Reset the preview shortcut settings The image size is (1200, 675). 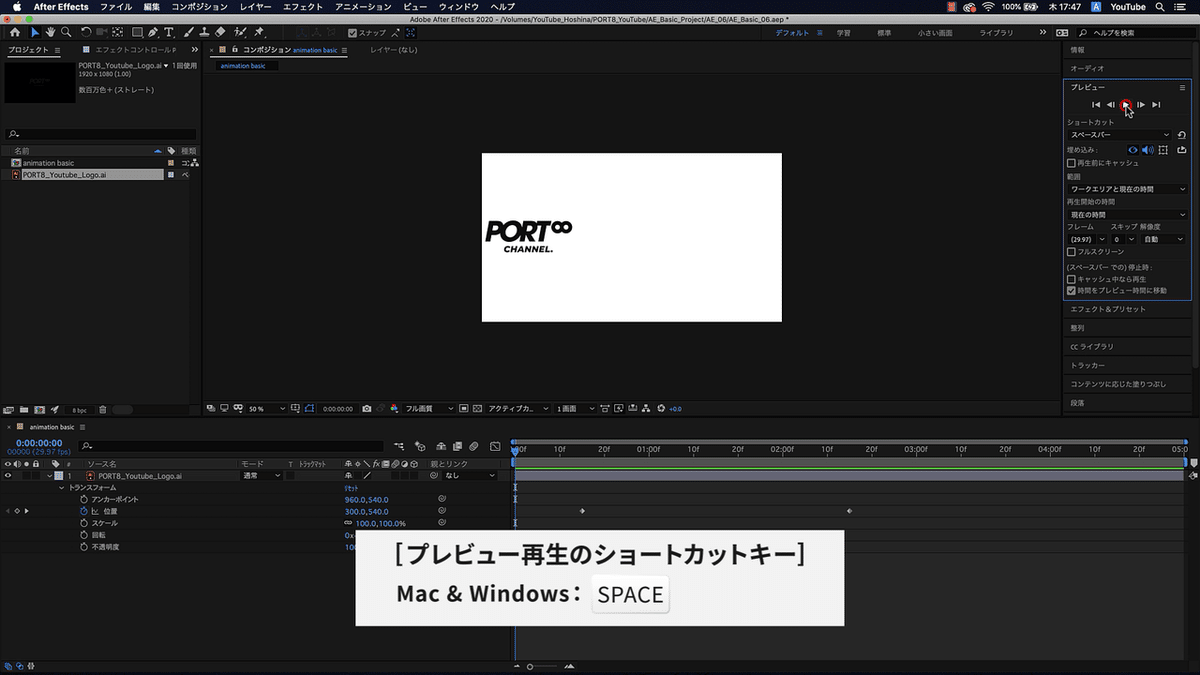click(1181, 134)
